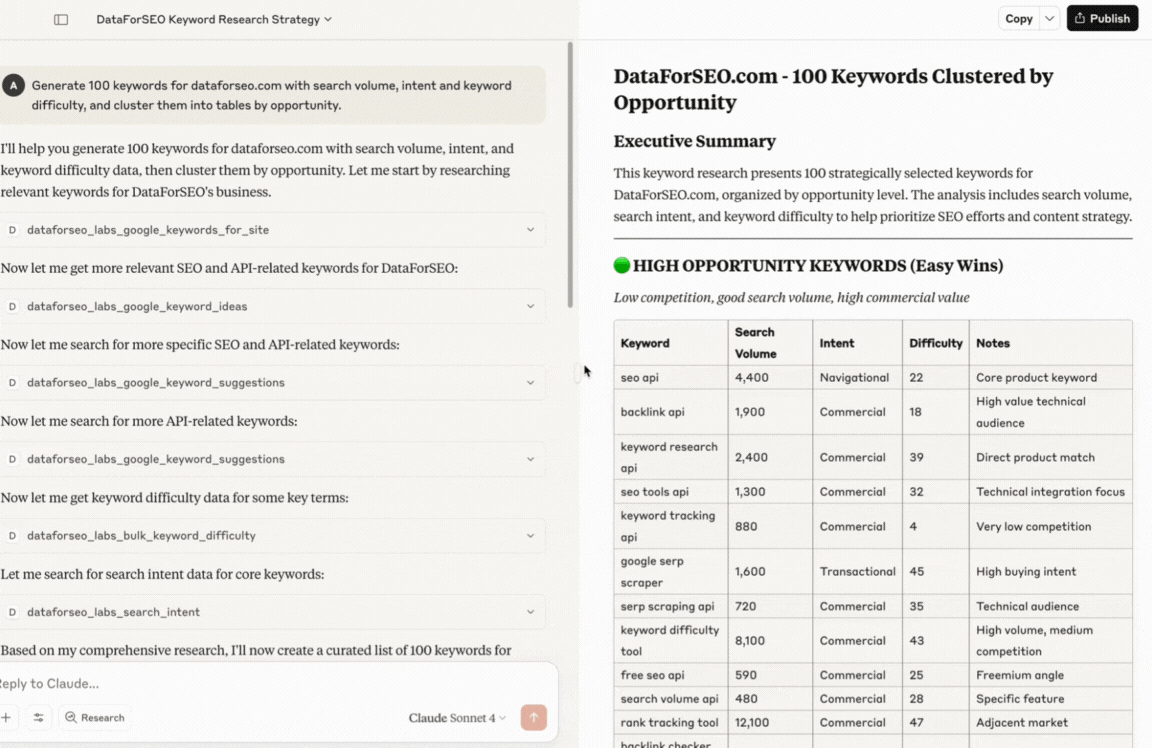The height and width of the screenshot is (748, 1152).
Task: Click the chat panel vertical scrollbar
Action: tap(570, 175)
